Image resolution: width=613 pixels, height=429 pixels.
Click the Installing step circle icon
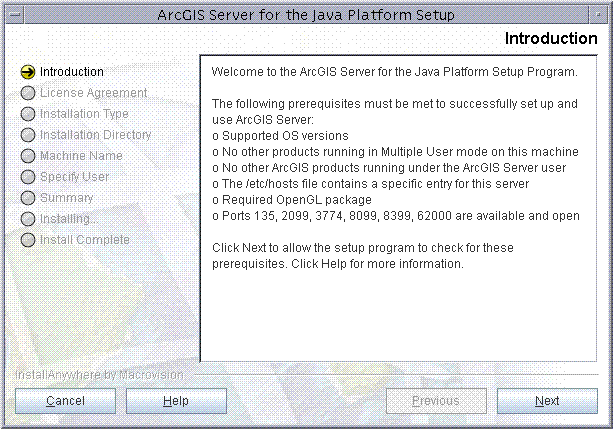(x=28, y=219)
